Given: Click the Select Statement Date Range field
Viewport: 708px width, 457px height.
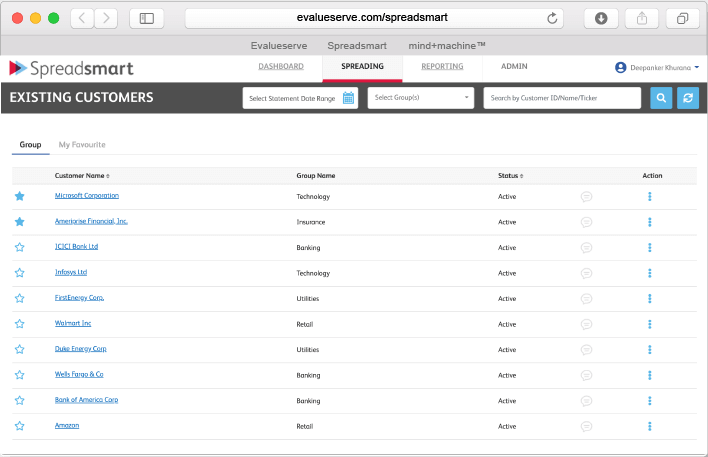Looking at the screenshot, I should pos(300,98).
